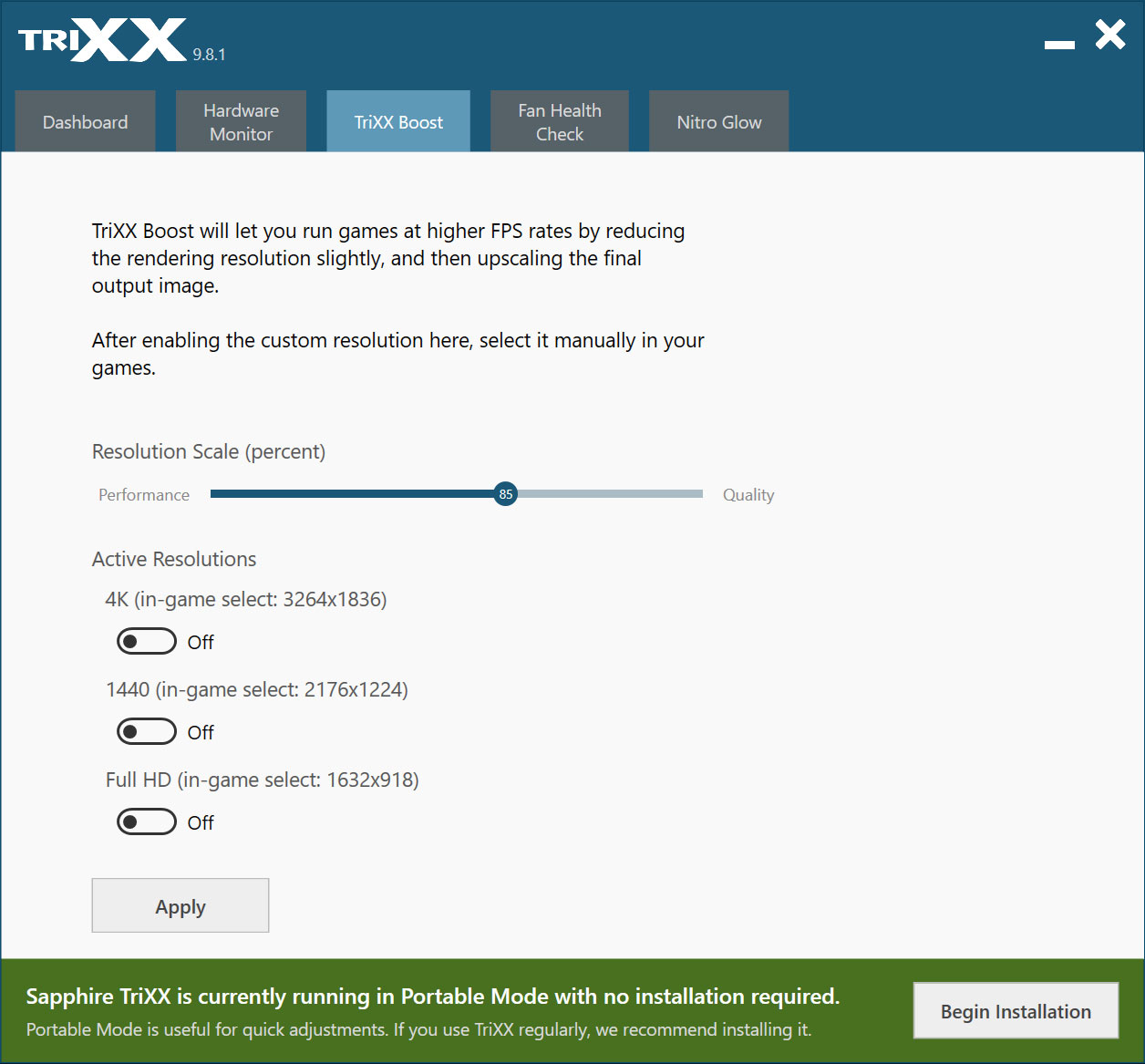Click the resolution scale slider handle at 85
The image size is (1145, 1064).
point(506,494)
